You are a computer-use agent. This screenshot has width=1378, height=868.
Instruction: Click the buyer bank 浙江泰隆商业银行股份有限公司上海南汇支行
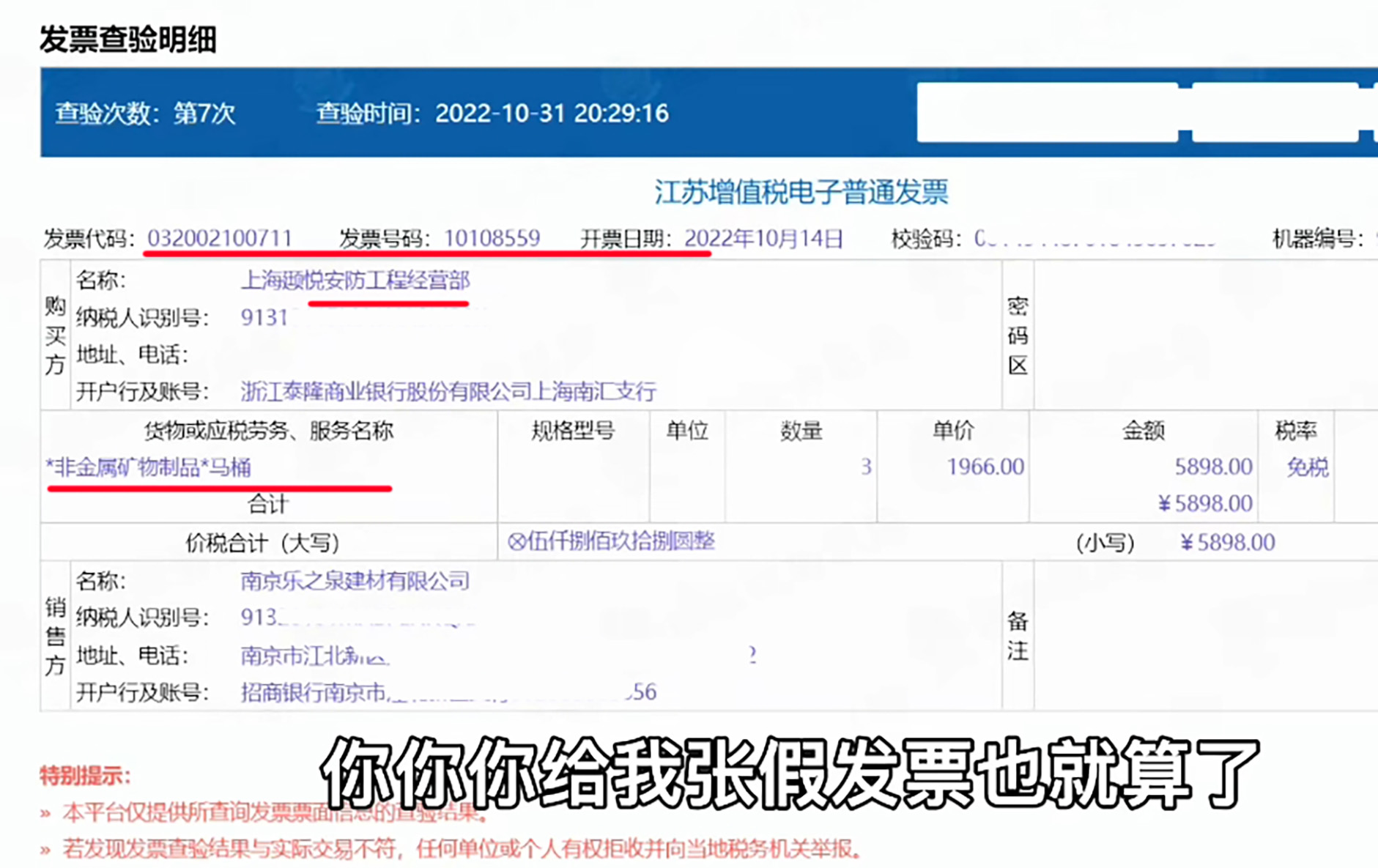448,391
